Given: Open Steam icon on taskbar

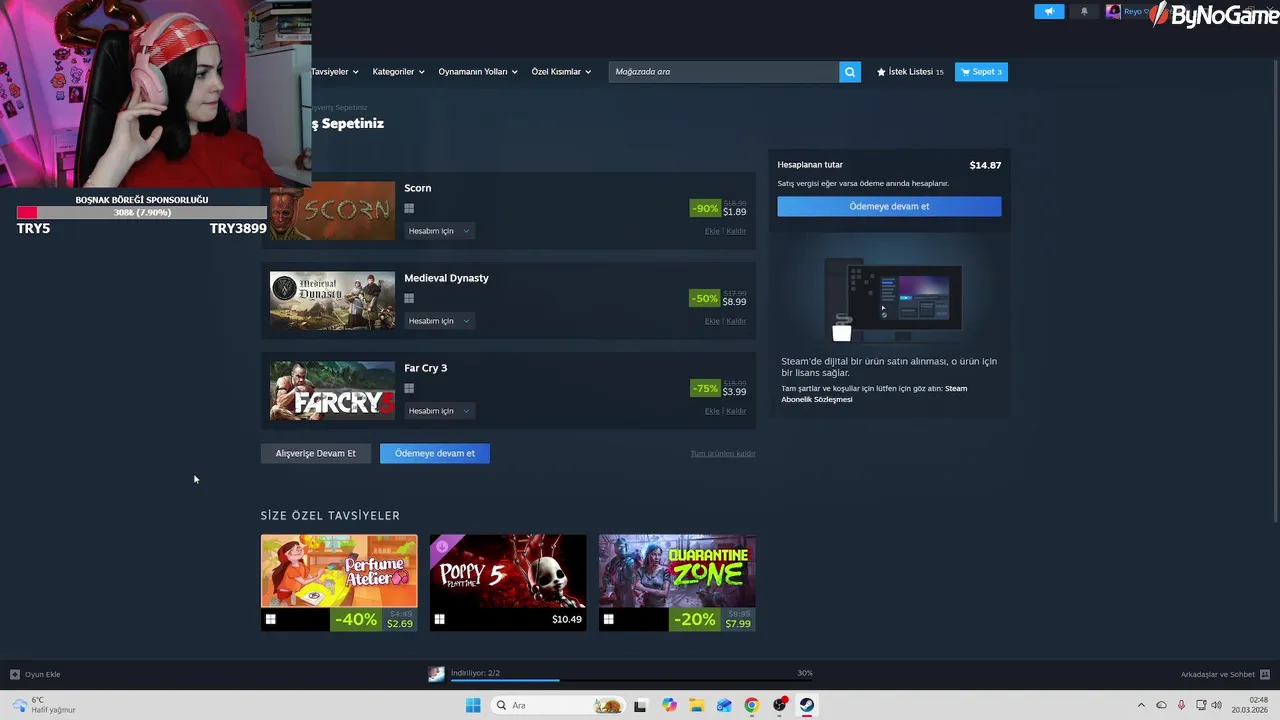Looking at the screenshot, I should [x=807, y=705].
